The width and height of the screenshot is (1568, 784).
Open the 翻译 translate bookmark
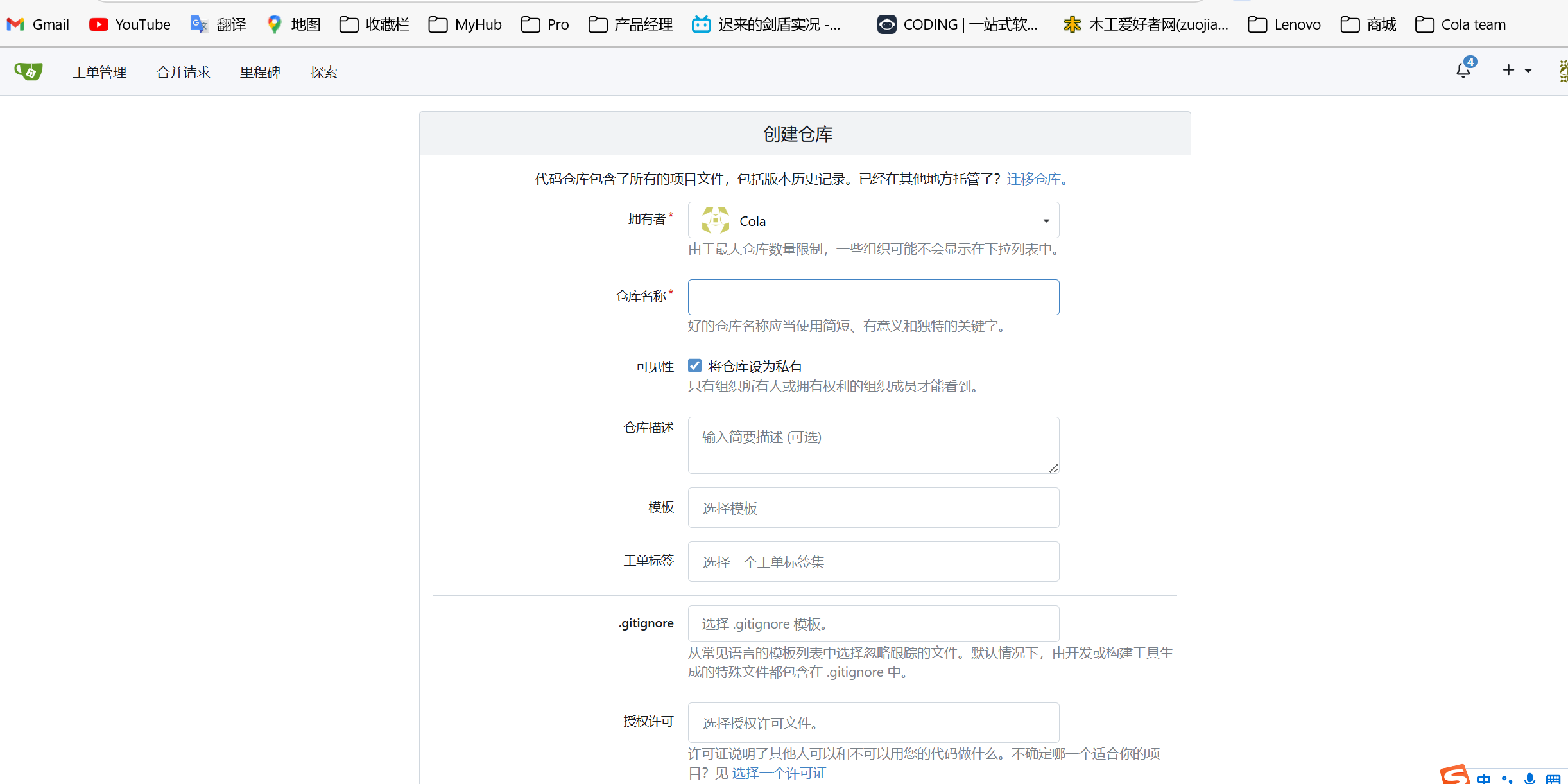(x=218, y=24)
